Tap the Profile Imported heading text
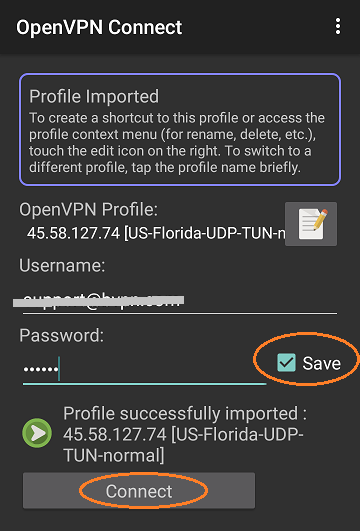The image size is (360, 531). (94, 97)
